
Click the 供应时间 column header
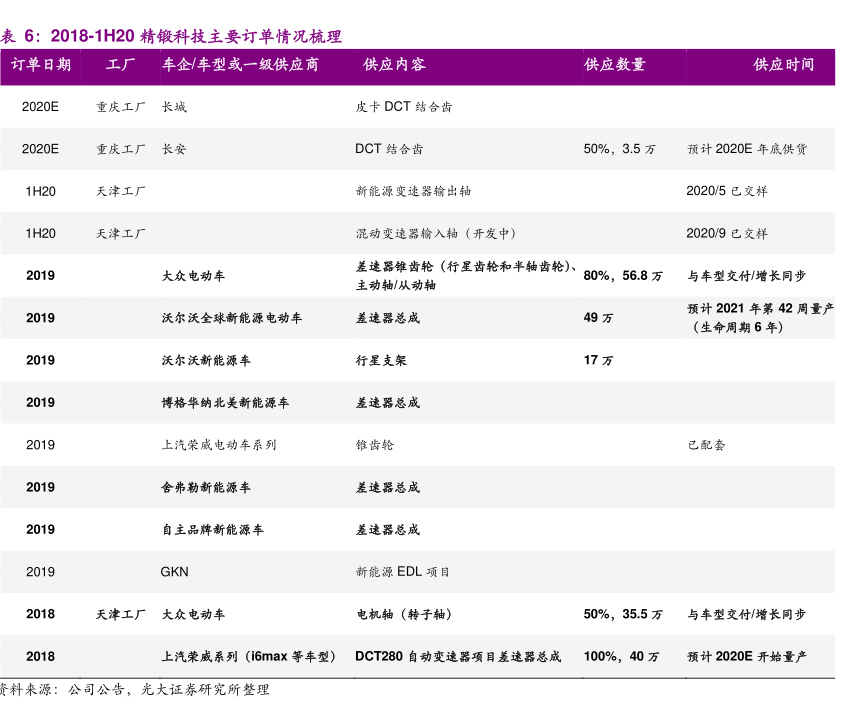click(783, 65)
